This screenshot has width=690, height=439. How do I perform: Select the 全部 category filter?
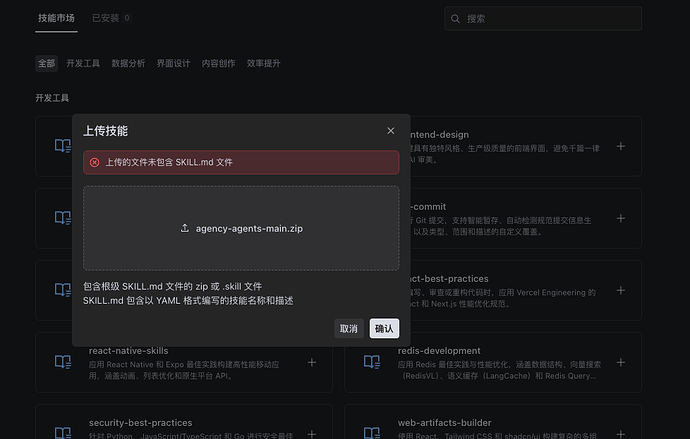(x=47, y=63)
